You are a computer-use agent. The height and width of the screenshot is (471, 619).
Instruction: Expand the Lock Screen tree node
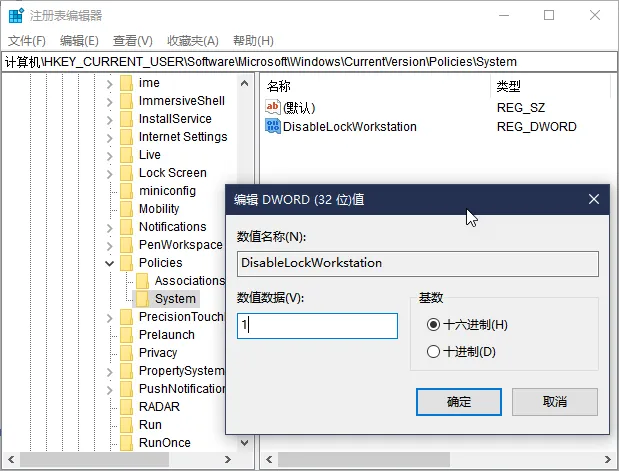tap(110, 174)
